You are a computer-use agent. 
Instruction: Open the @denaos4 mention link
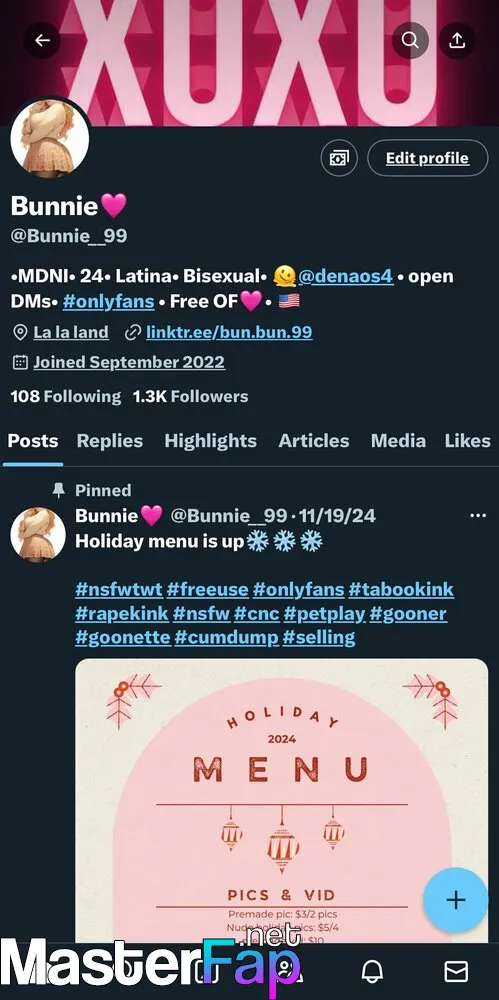tap(346, 277)
